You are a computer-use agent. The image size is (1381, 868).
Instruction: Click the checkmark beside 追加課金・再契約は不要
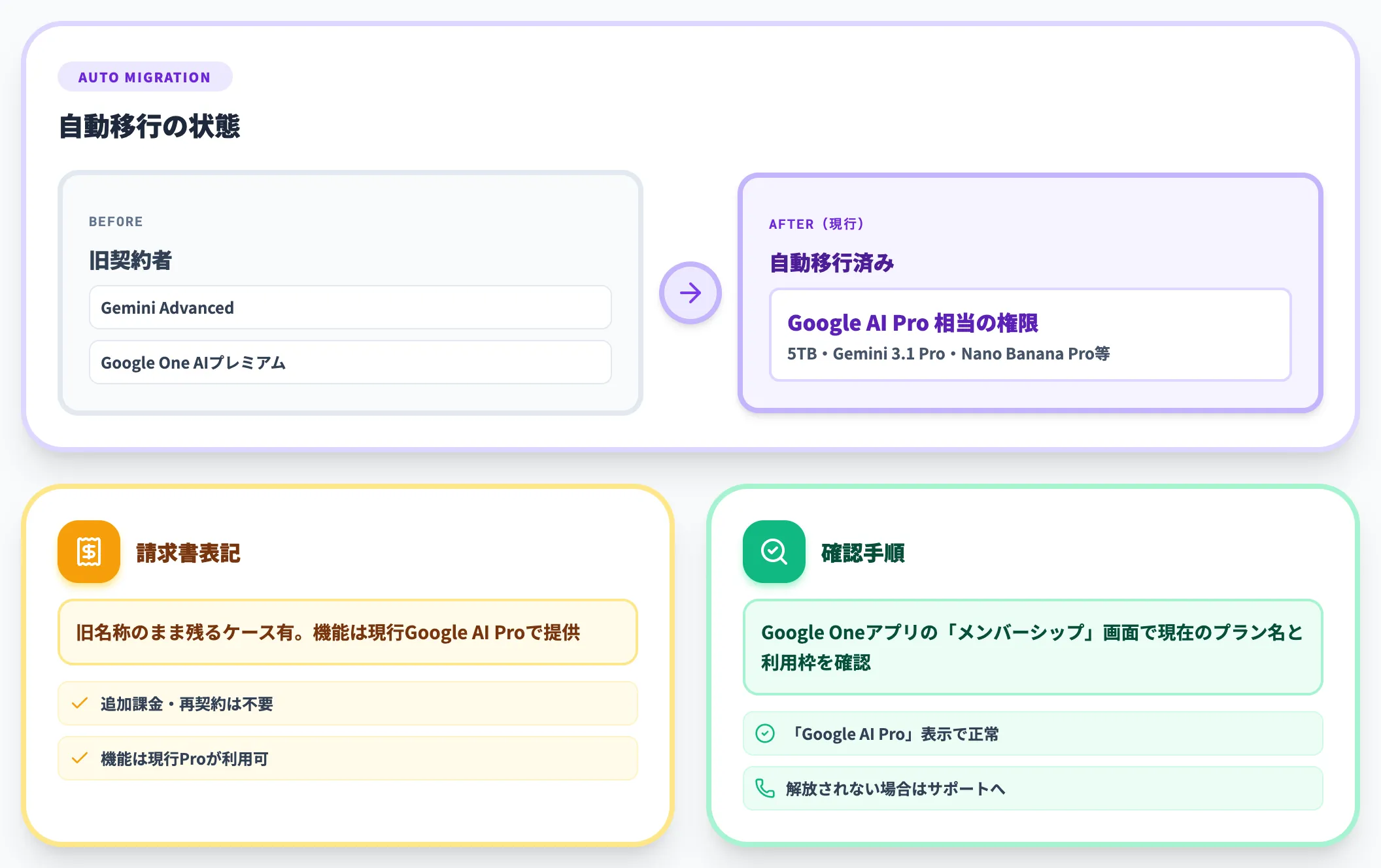click(80, 703)
